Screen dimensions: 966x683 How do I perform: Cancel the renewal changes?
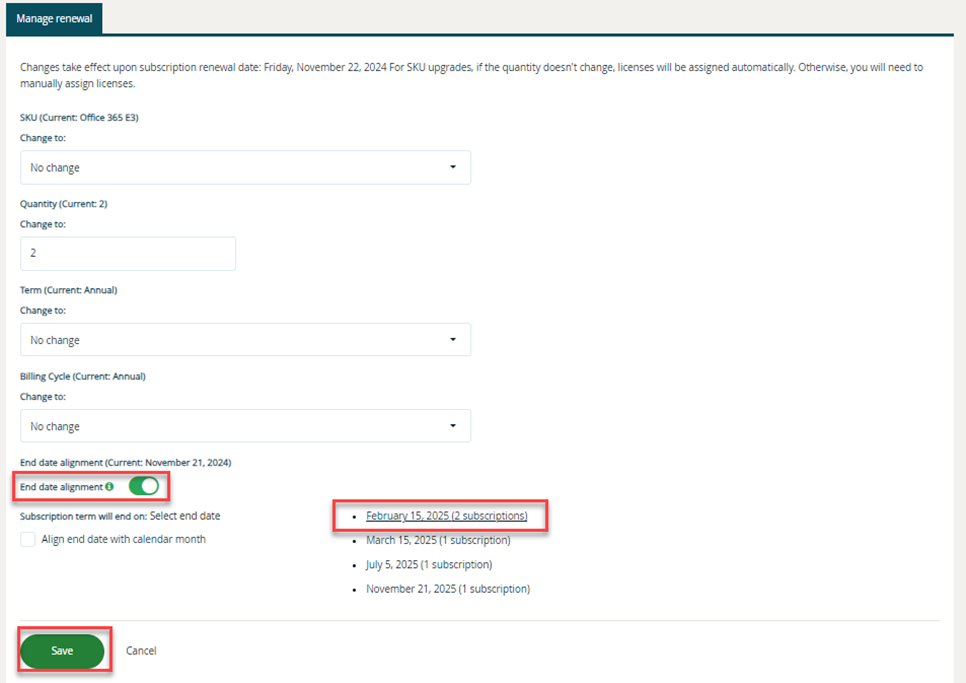[141, 651]
